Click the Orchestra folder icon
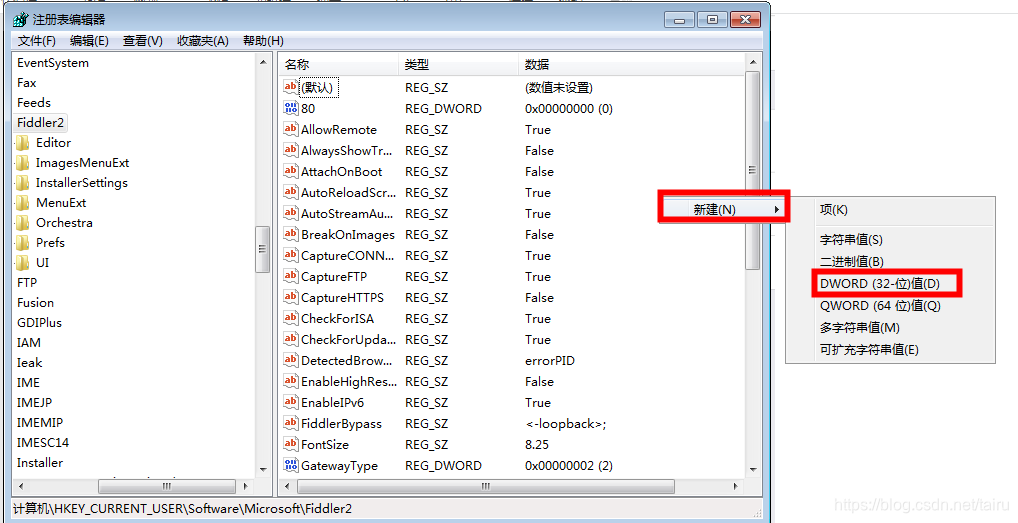The width and height of the screenshot is (1018, 523). tap(23, 223)
